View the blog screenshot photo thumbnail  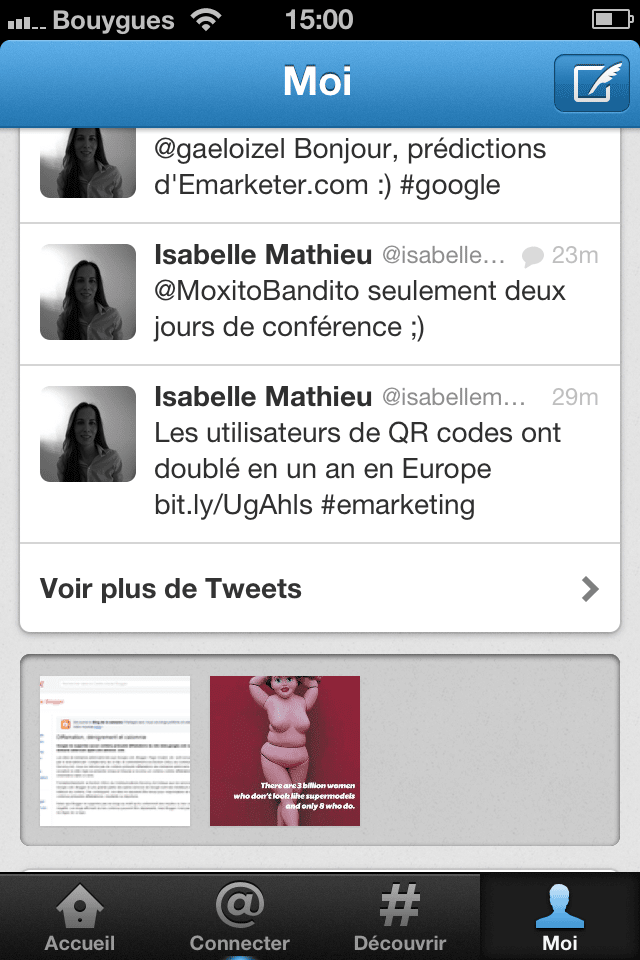[x=115, y=751]
